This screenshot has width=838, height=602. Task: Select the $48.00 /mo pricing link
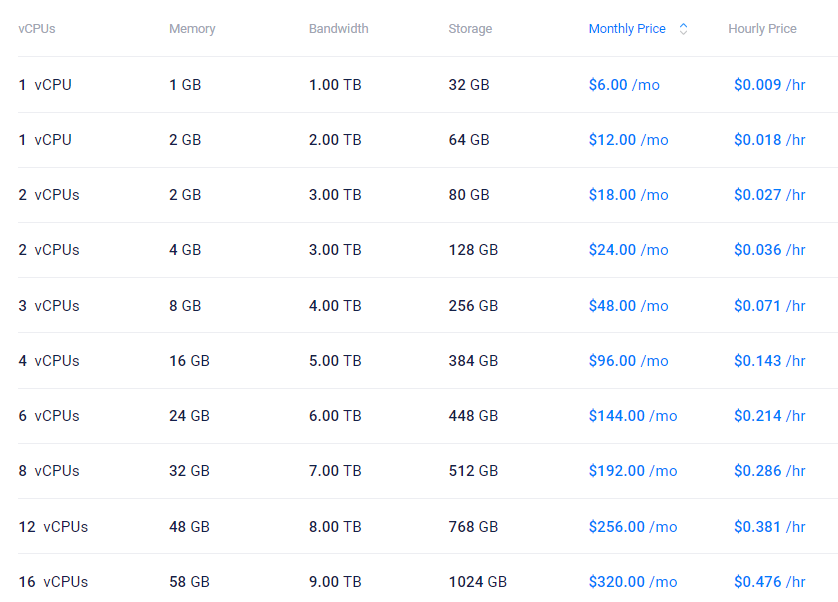coord(628,306)
